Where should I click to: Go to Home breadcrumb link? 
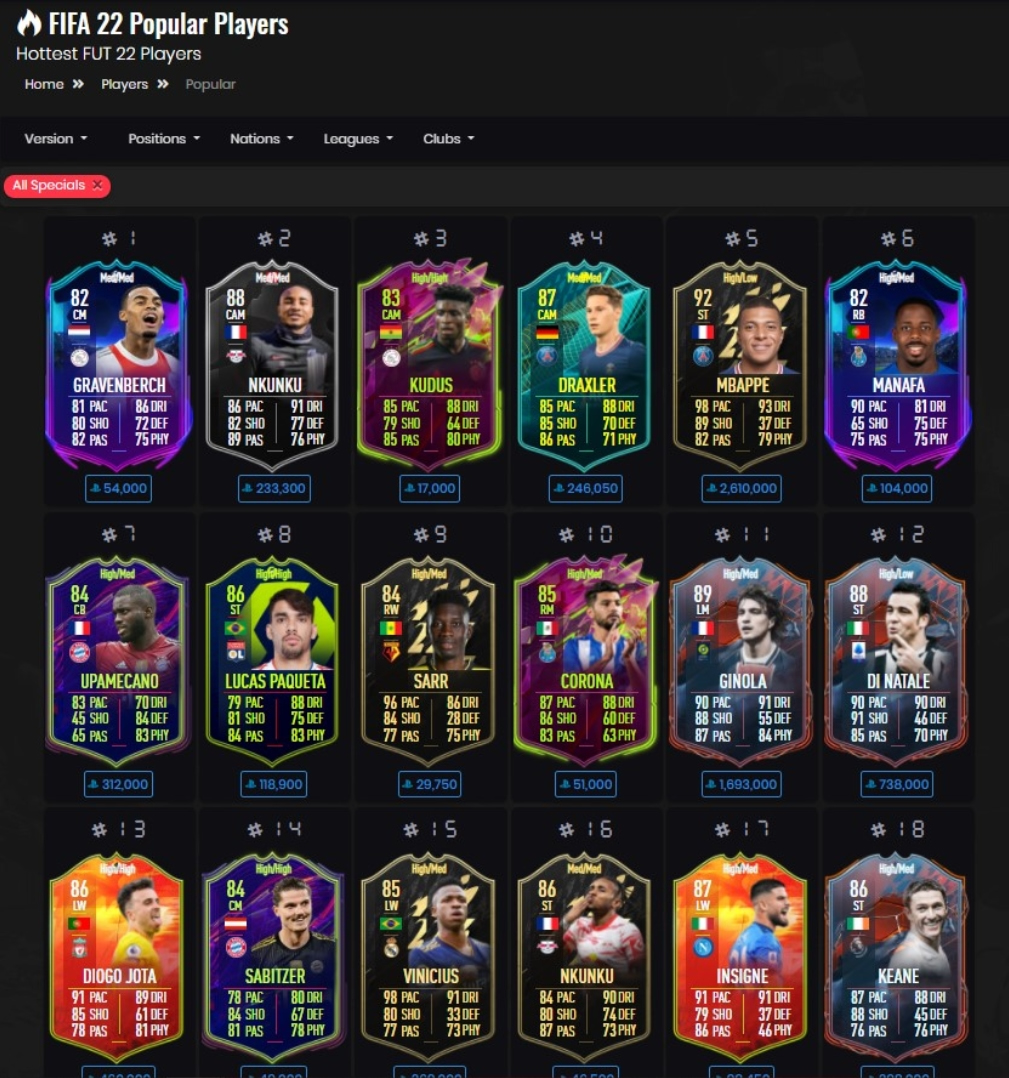tap(44, 84)
